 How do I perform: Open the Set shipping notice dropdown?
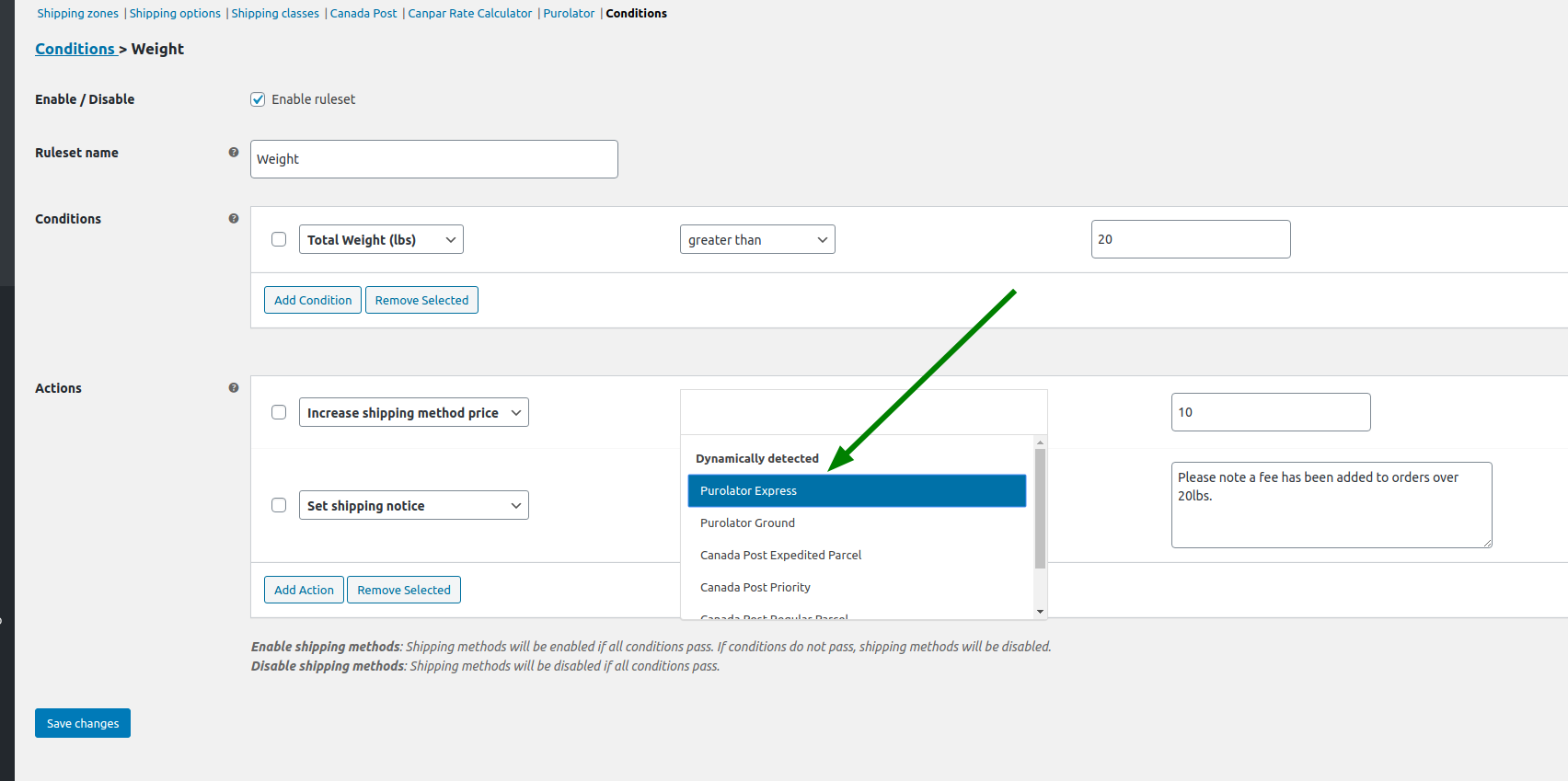point(414,505)
